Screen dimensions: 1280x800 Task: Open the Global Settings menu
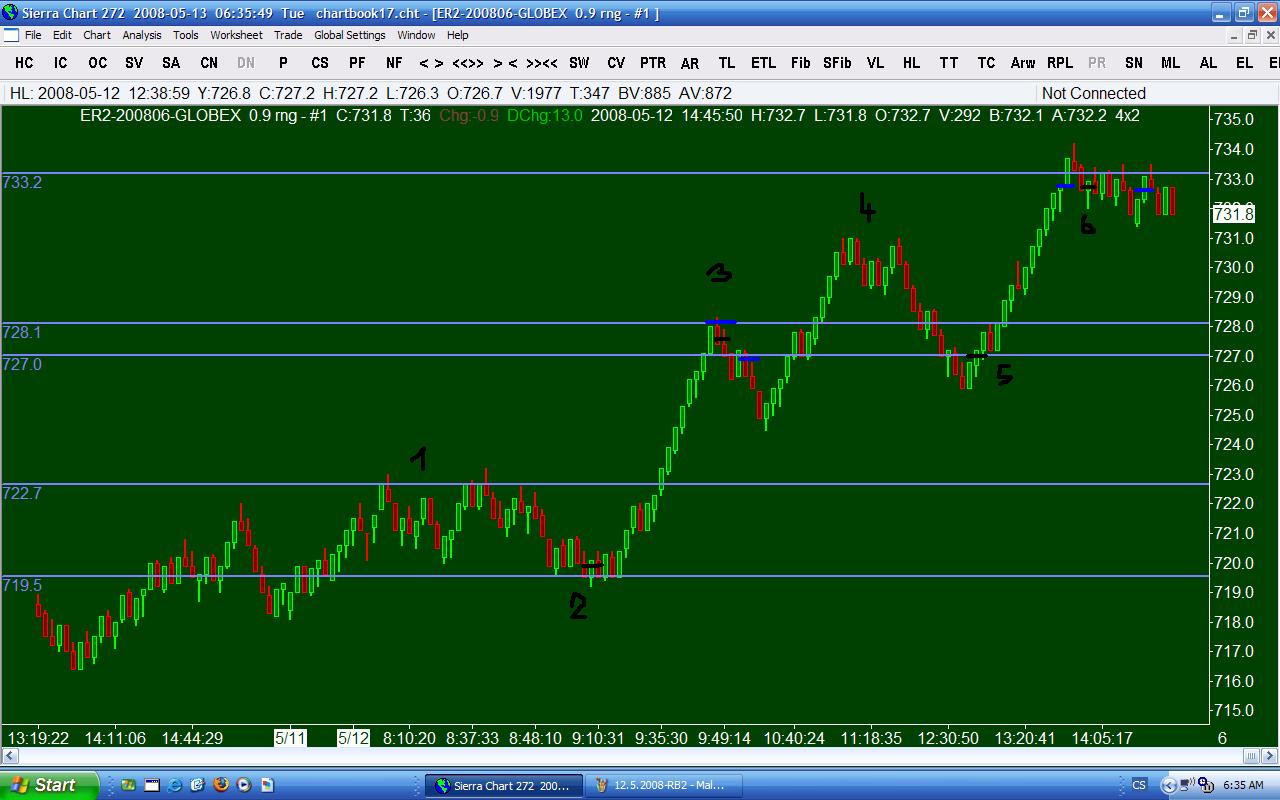pyautogui.click(x=349, y=35)
